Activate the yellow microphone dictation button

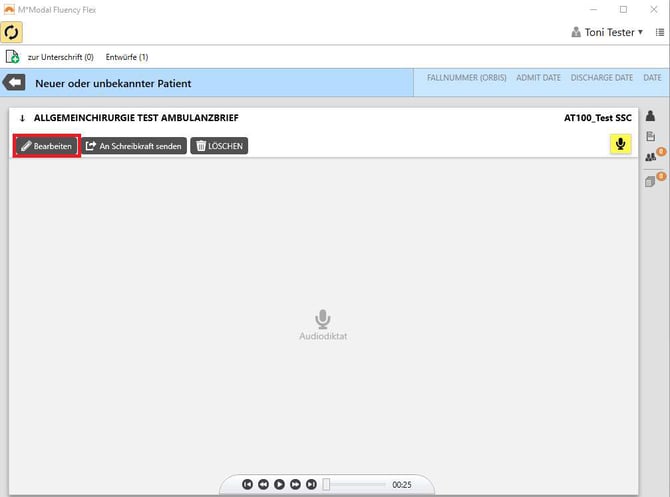coord(621,145)
